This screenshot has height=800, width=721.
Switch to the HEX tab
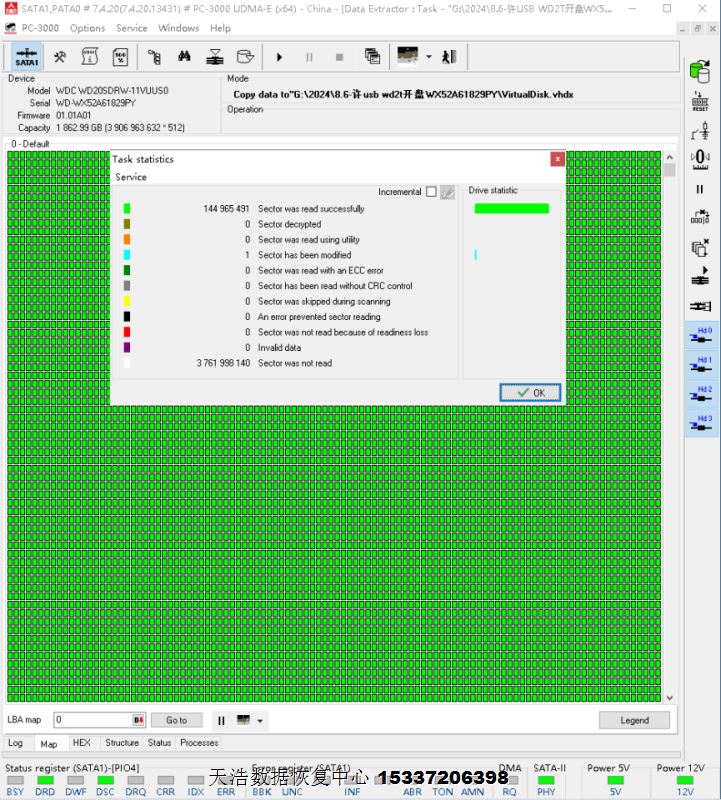pos(81,743)
